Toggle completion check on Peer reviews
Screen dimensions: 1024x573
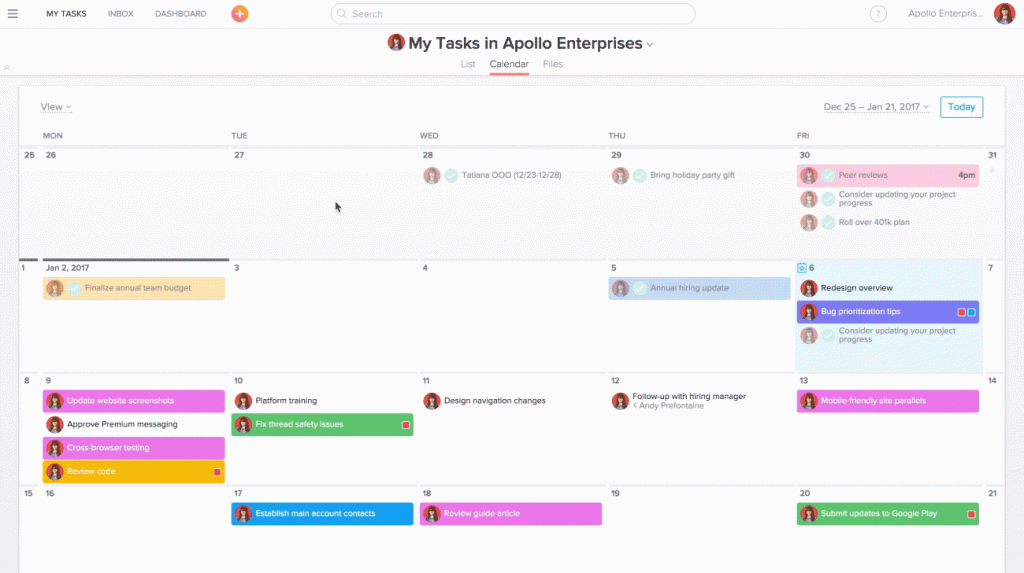[x=828, y=175]
